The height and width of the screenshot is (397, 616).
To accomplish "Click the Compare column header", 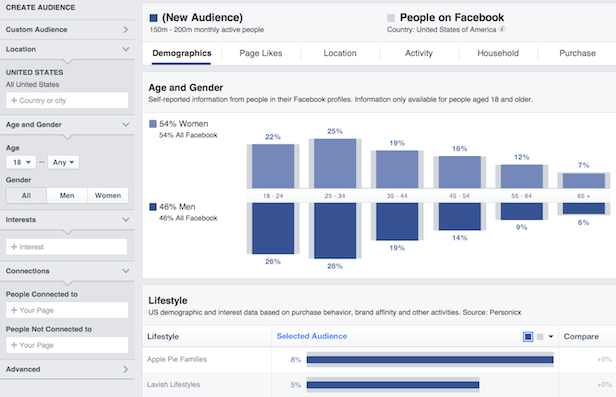I will (x=581, y=337).
